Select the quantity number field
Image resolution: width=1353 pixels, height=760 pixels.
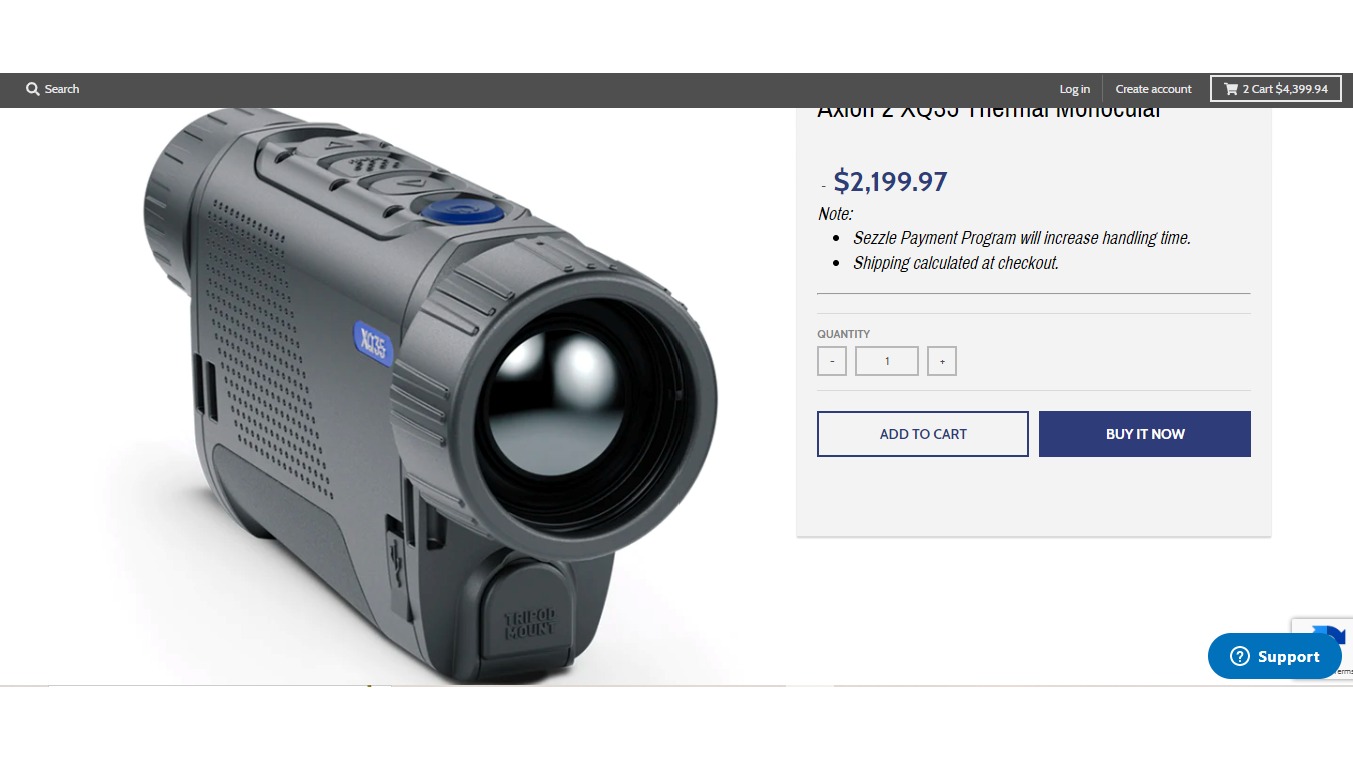[x=887, y=361]
